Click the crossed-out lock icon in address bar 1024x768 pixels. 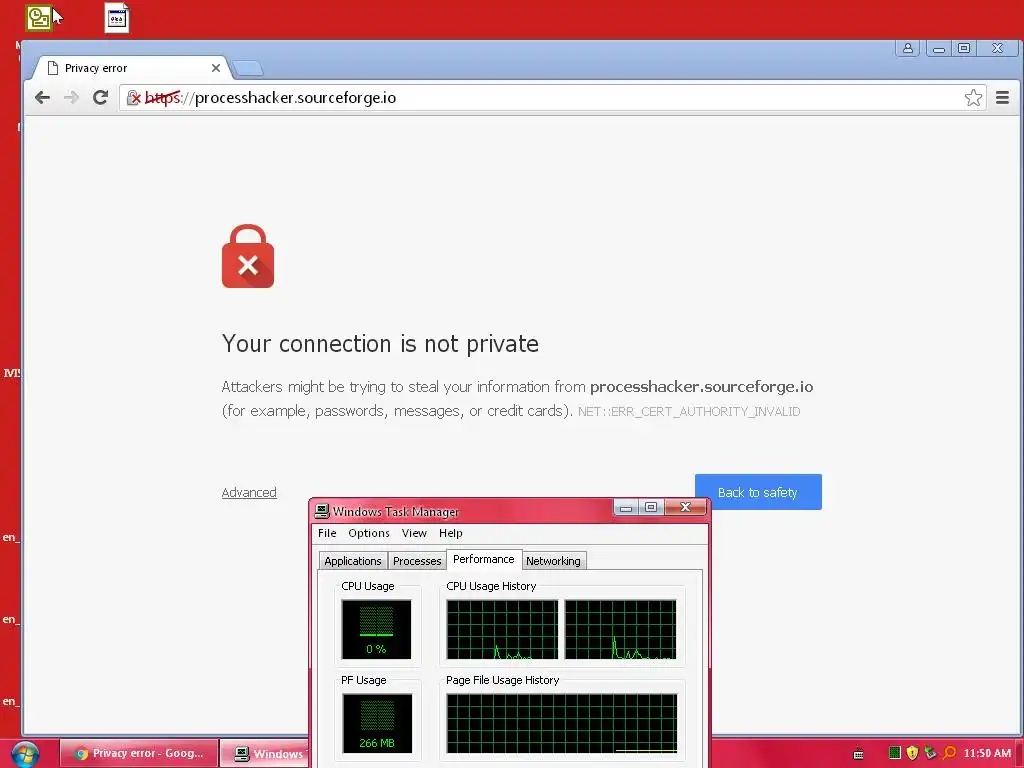[134, 98]
